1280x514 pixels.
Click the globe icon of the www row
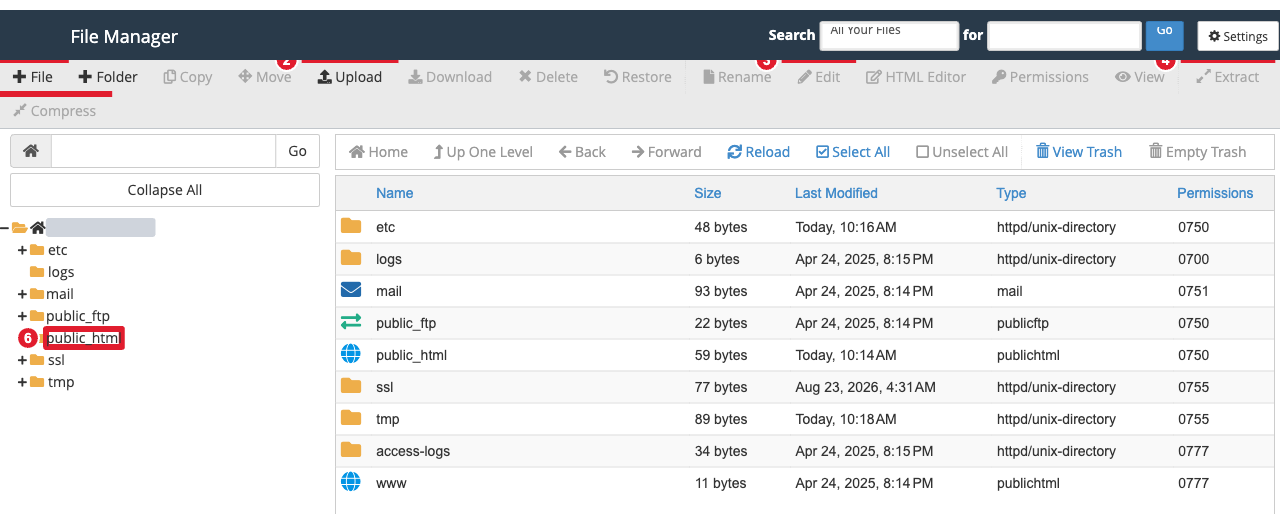point(351,482)
